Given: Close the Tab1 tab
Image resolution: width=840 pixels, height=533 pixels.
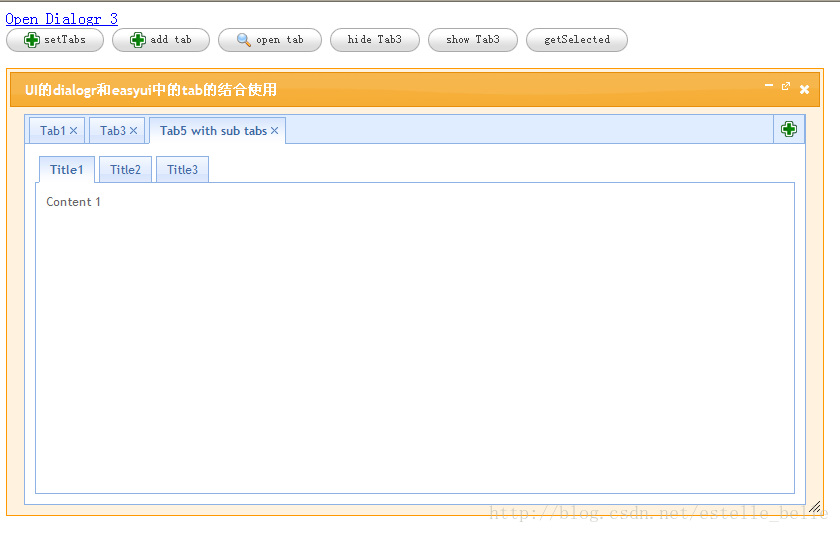Looking at the screenshot, I should (x=73, y=131).
